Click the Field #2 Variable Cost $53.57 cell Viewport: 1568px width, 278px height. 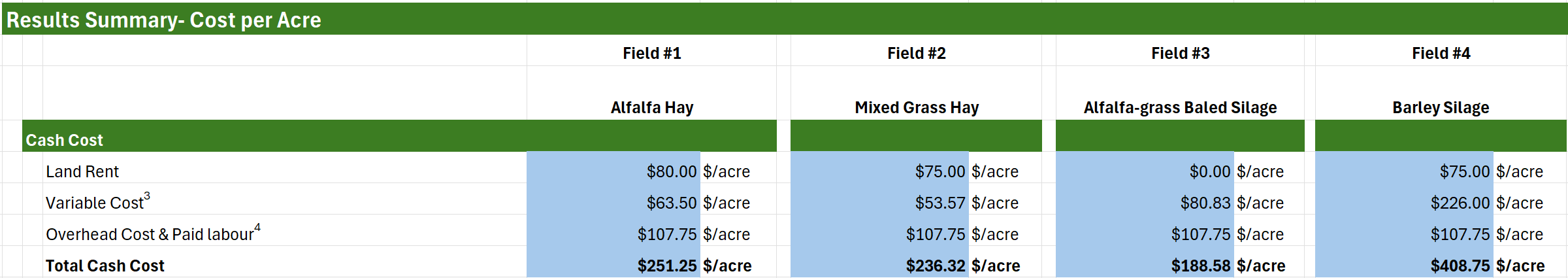click(x=879, y=203)
